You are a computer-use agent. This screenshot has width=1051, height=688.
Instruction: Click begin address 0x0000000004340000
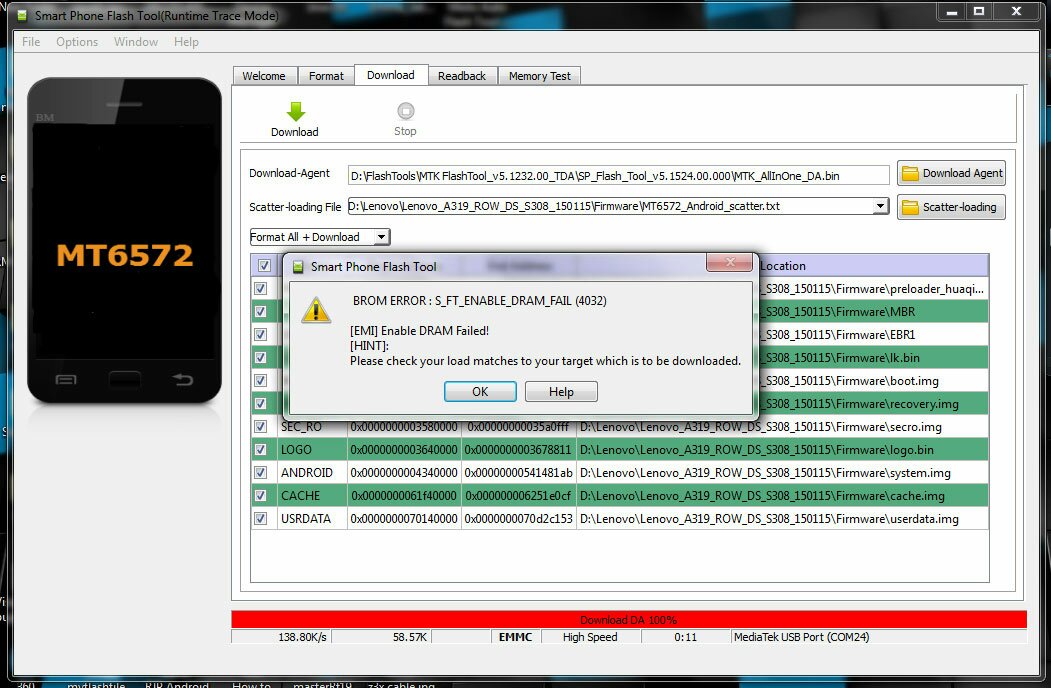point(404,473)
